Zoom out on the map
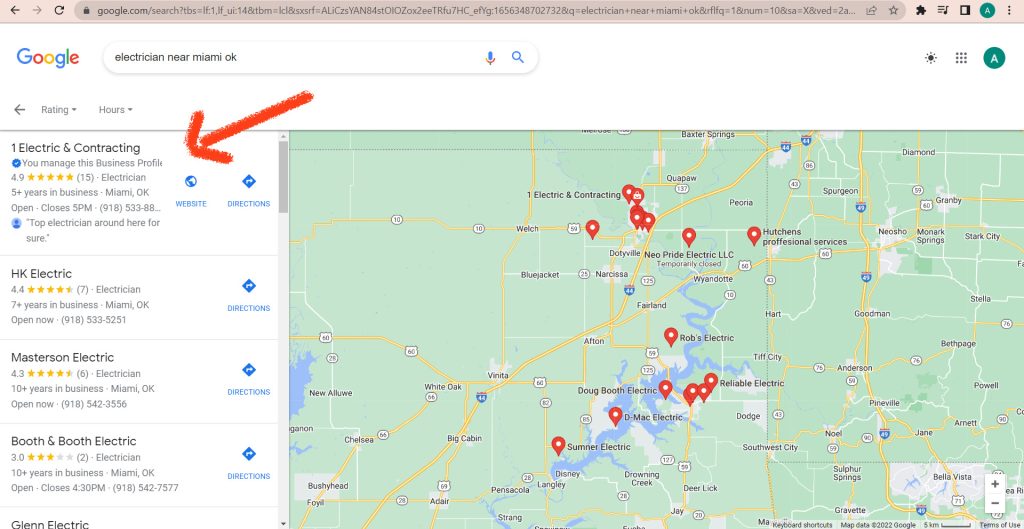 pyautogui.click(x=995, y=504)
